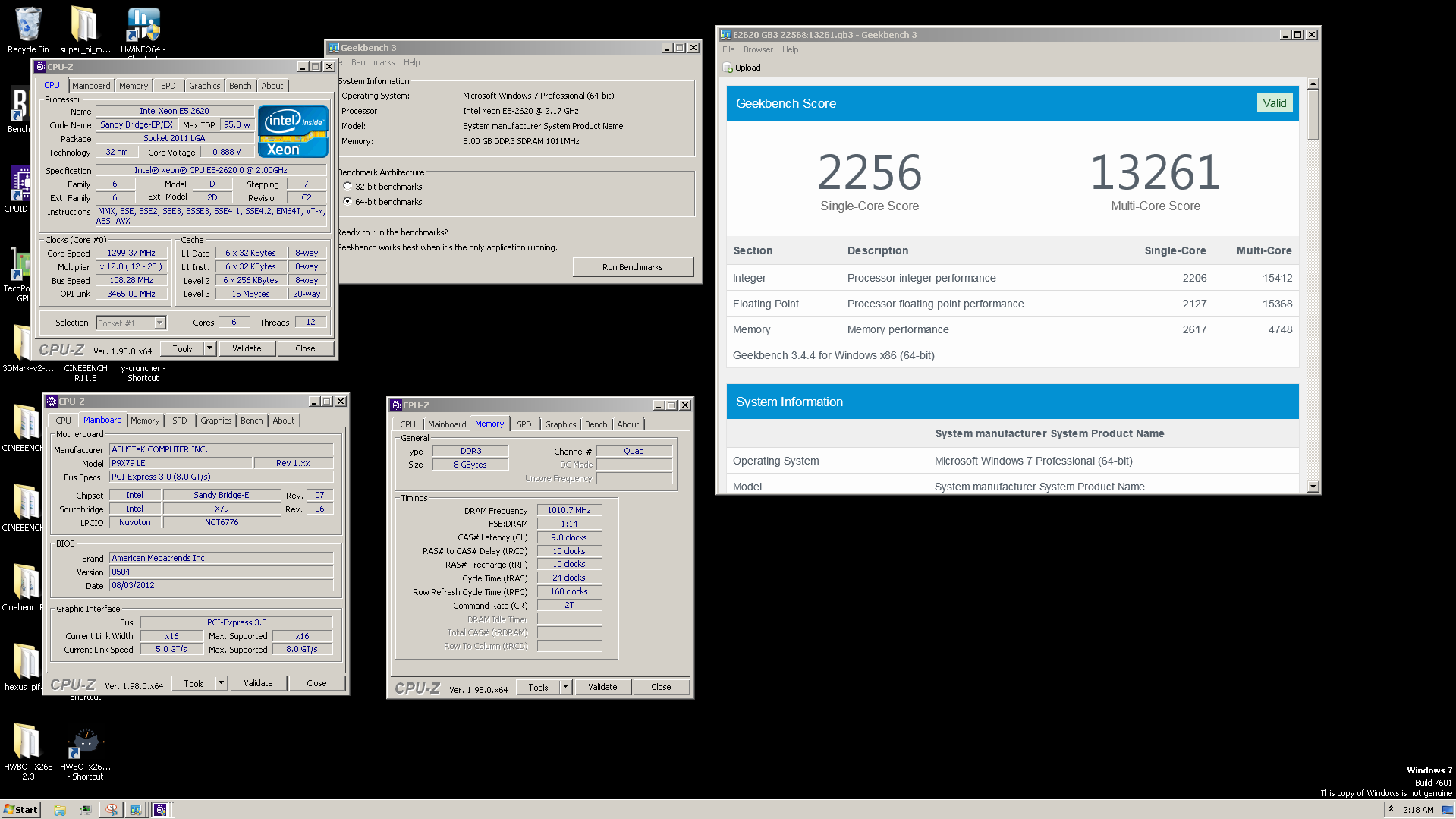Screen dimensions: 1456x819
Task: Click the 2:18 AM clock
Action: point(1418,810)
